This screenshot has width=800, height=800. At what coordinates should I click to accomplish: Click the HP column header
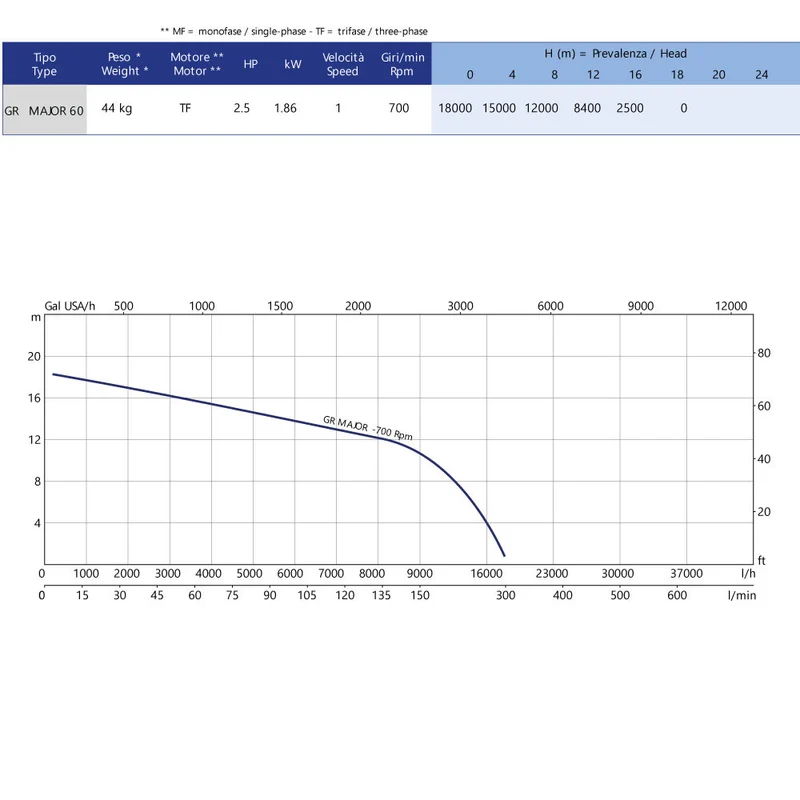251,64
